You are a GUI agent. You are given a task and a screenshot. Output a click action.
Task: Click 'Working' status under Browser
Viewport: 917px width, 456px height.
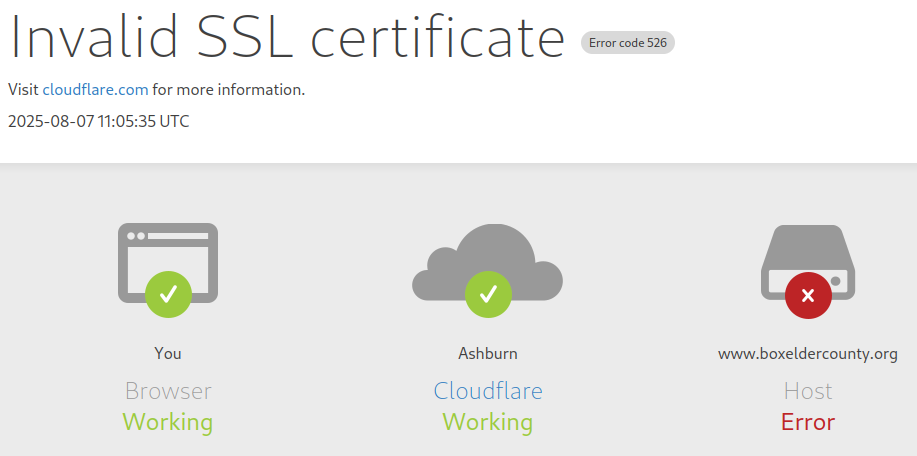tap(168, 423)
